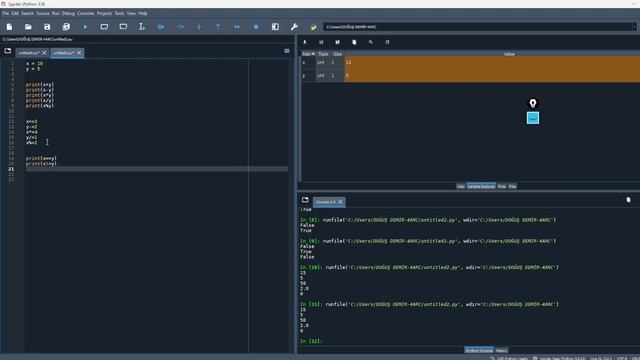Open the Consoles menu

click(86, 13)
